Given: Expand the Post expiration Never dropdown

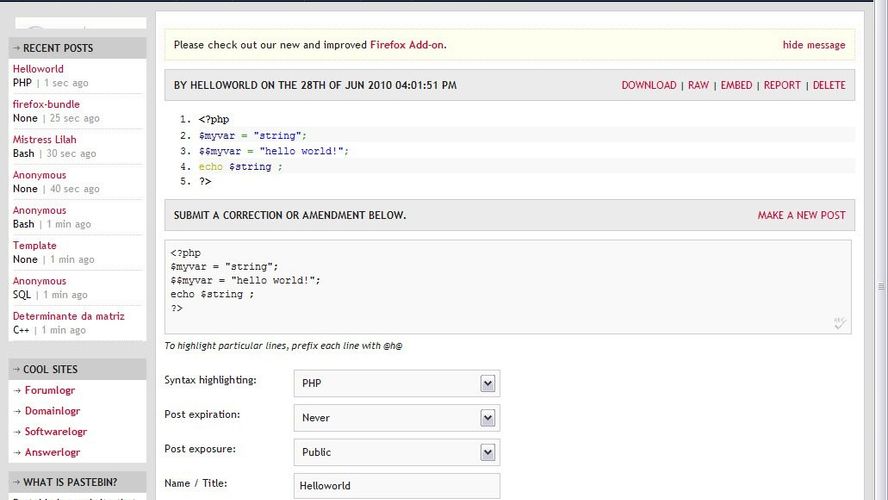Looking at the screenshot, I should [396, 418].
